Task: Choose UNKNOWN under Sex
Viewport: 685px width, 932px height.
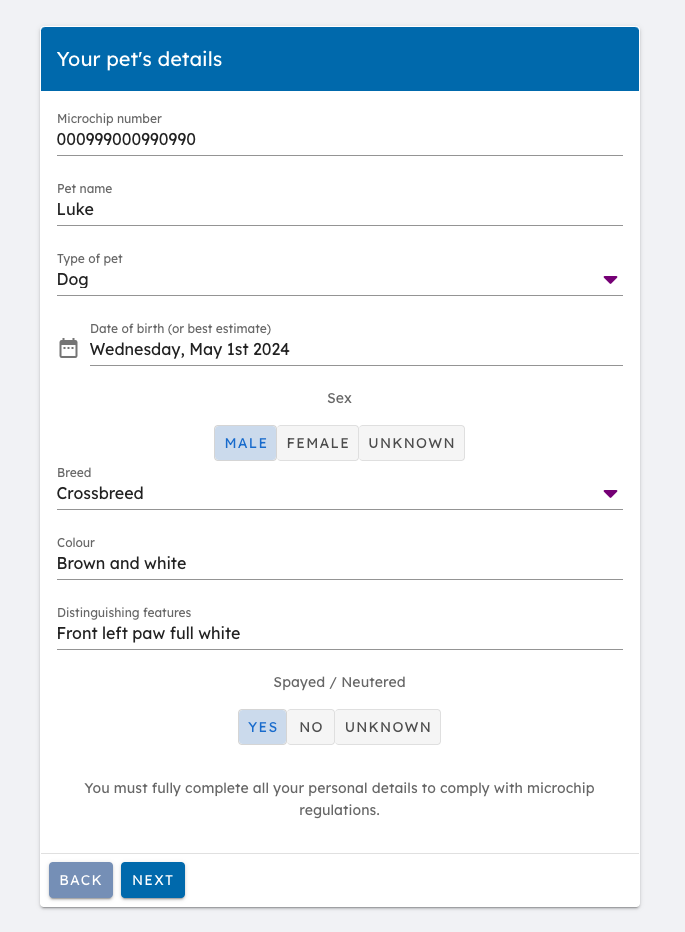Action: [x=411, y=443]
